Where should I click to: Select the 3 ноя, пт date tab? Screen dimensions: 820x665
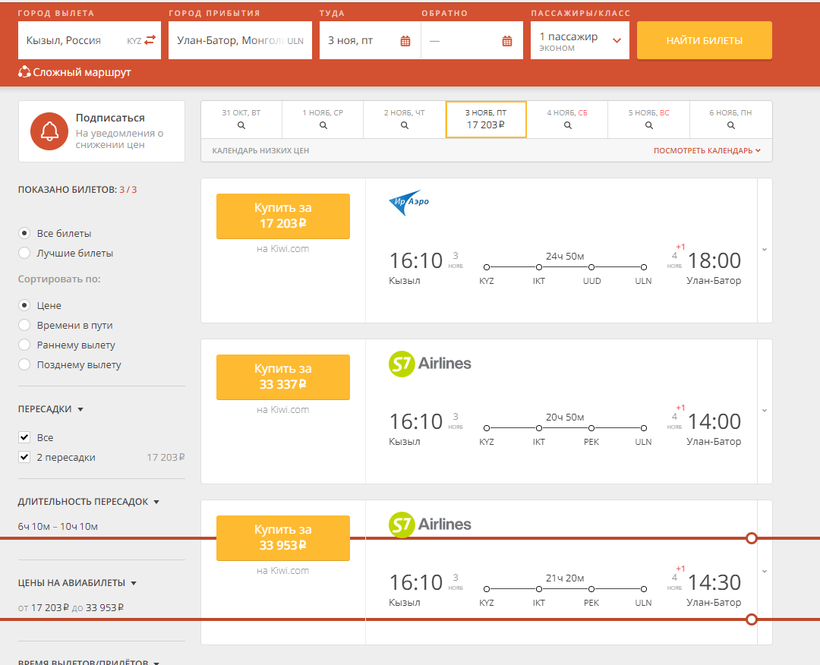pos(485,119)
